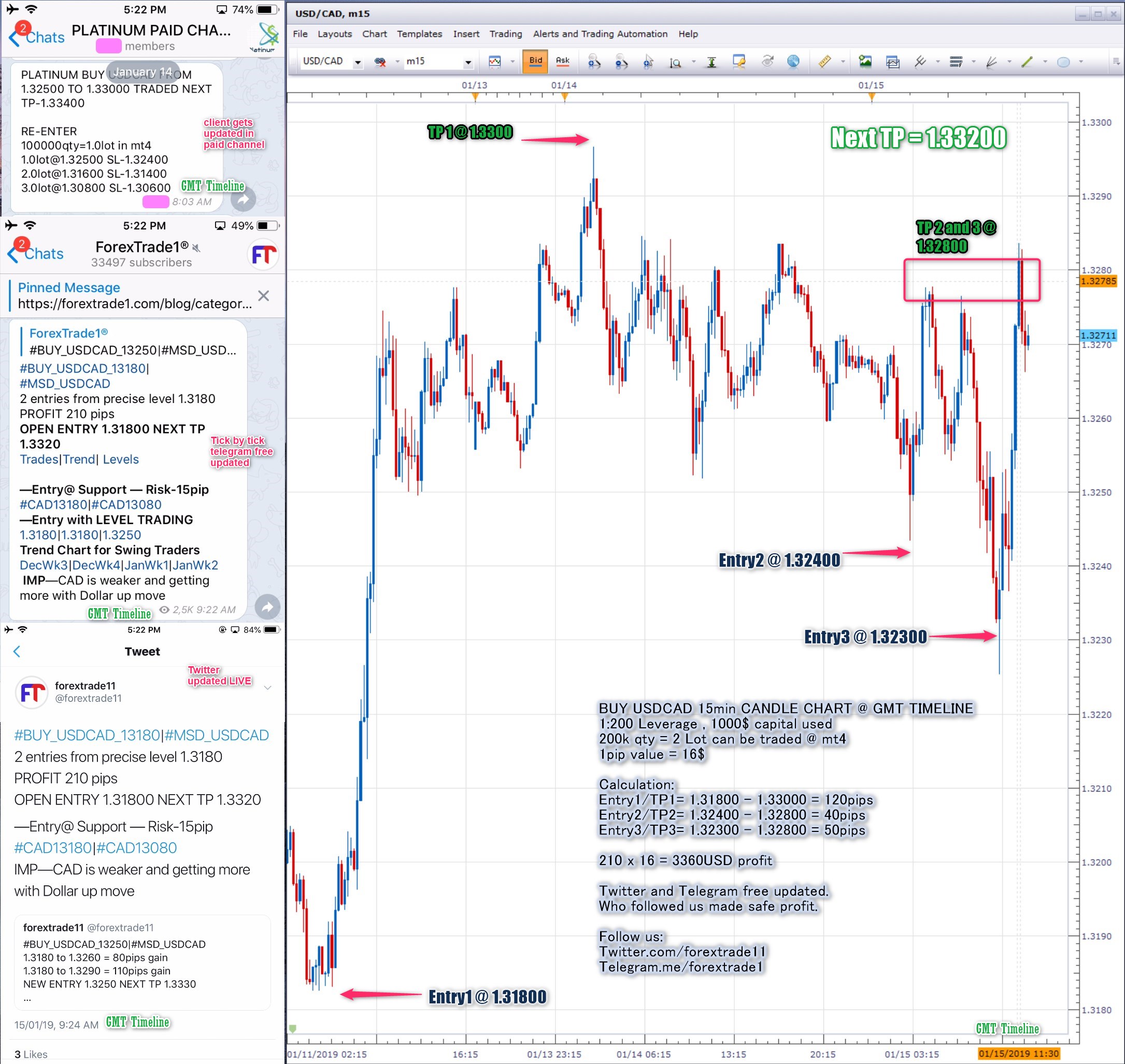The height and width of the screenshot is (1064, 1125).
Task: Open the JanWk2 trend chart link
Action: coord(195,566)
